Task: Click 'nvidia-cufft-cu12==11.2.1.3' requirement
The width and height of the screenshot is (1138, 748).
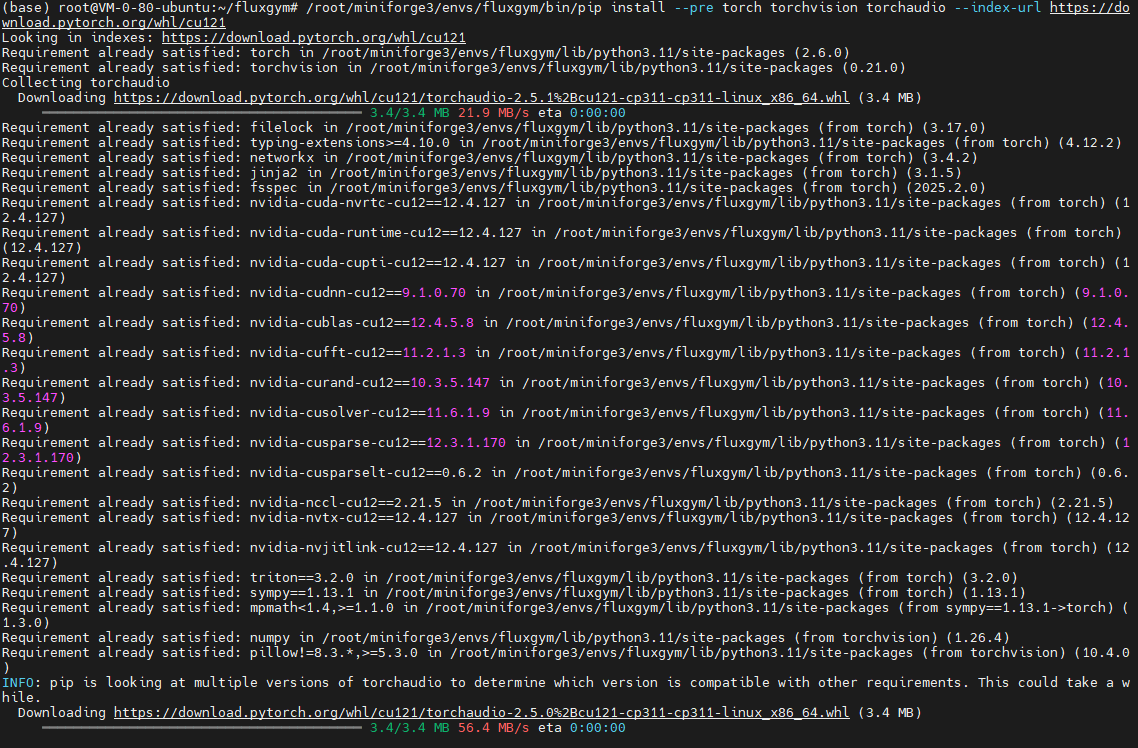Action: pos(358,353)
